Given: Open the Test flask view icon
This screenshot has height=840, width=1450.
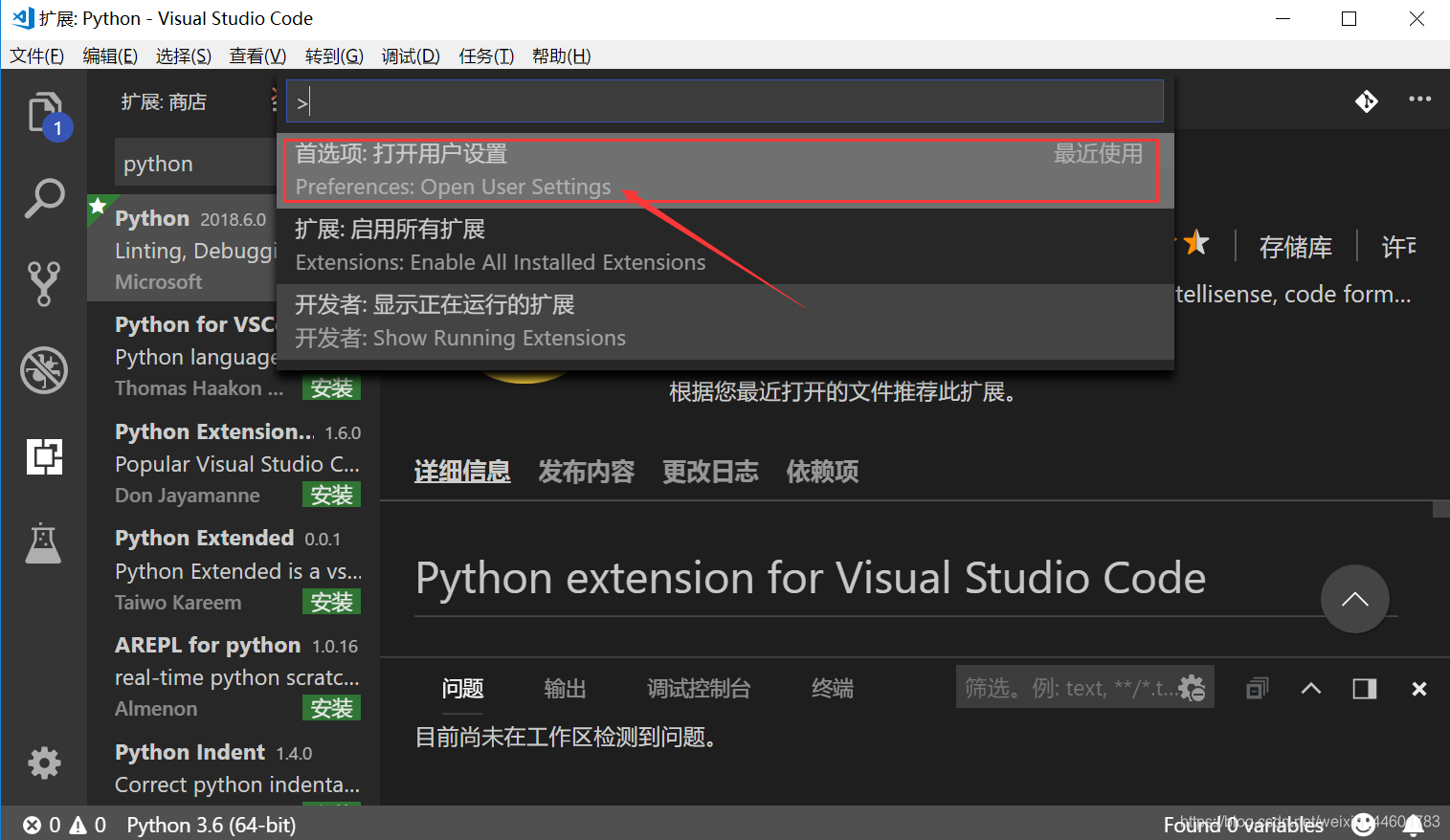Looking at the screenshot, I should [43, 543].
